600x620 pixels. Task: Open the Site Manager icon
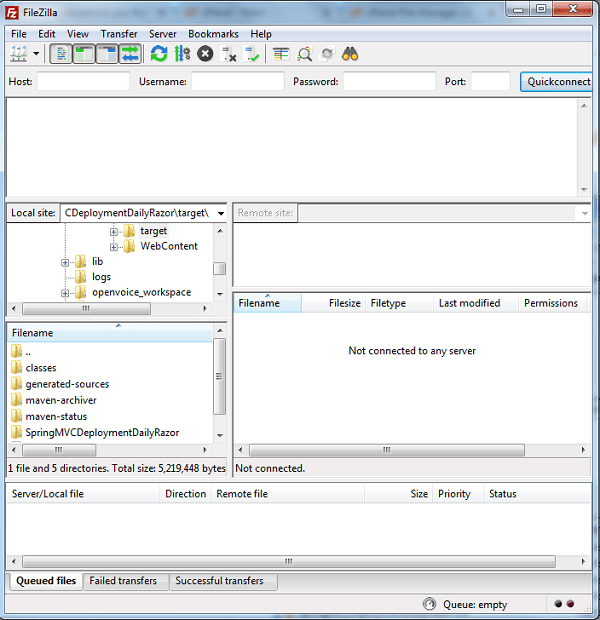point(19,54)
